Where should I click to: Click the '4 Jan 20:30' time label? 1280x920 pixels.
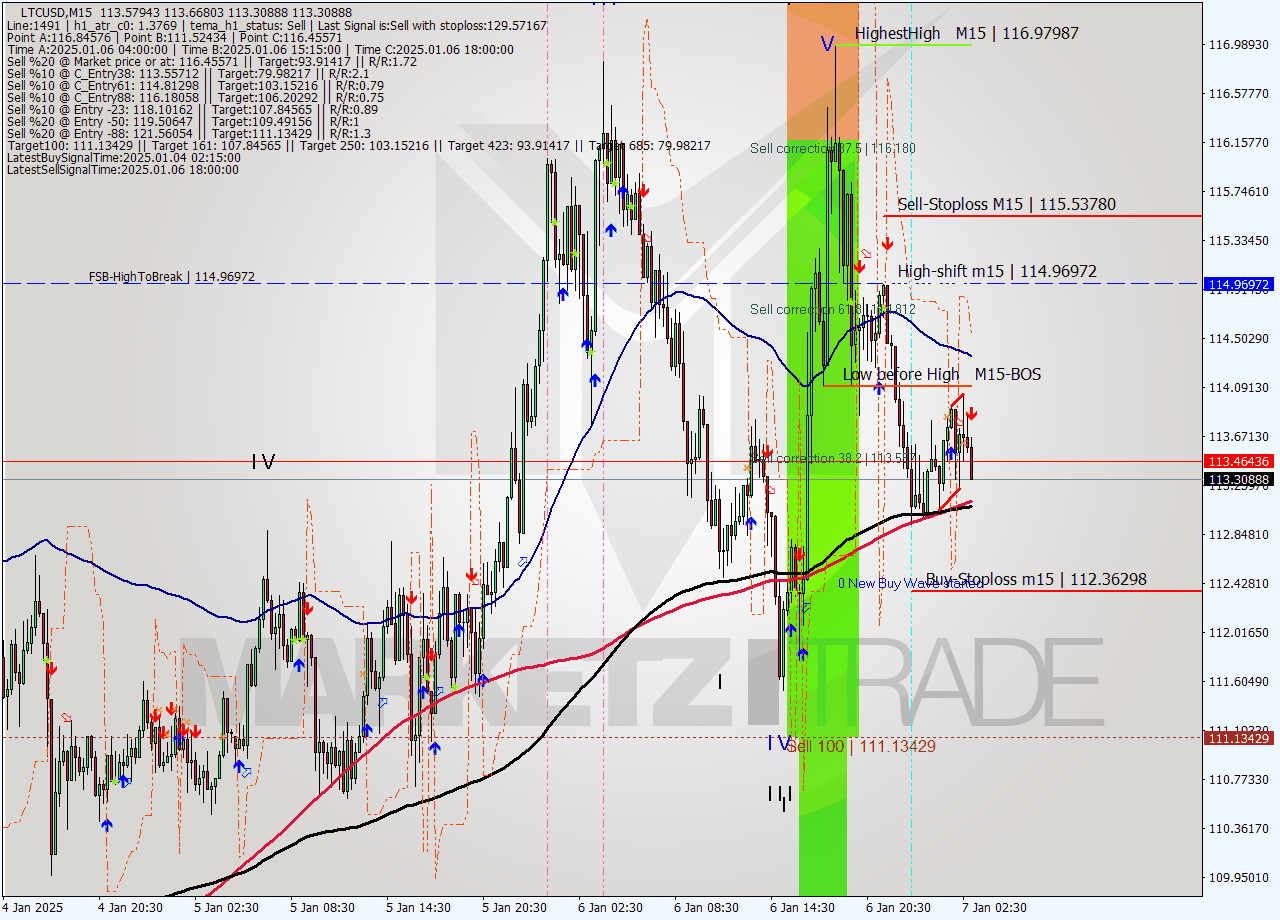131,907
